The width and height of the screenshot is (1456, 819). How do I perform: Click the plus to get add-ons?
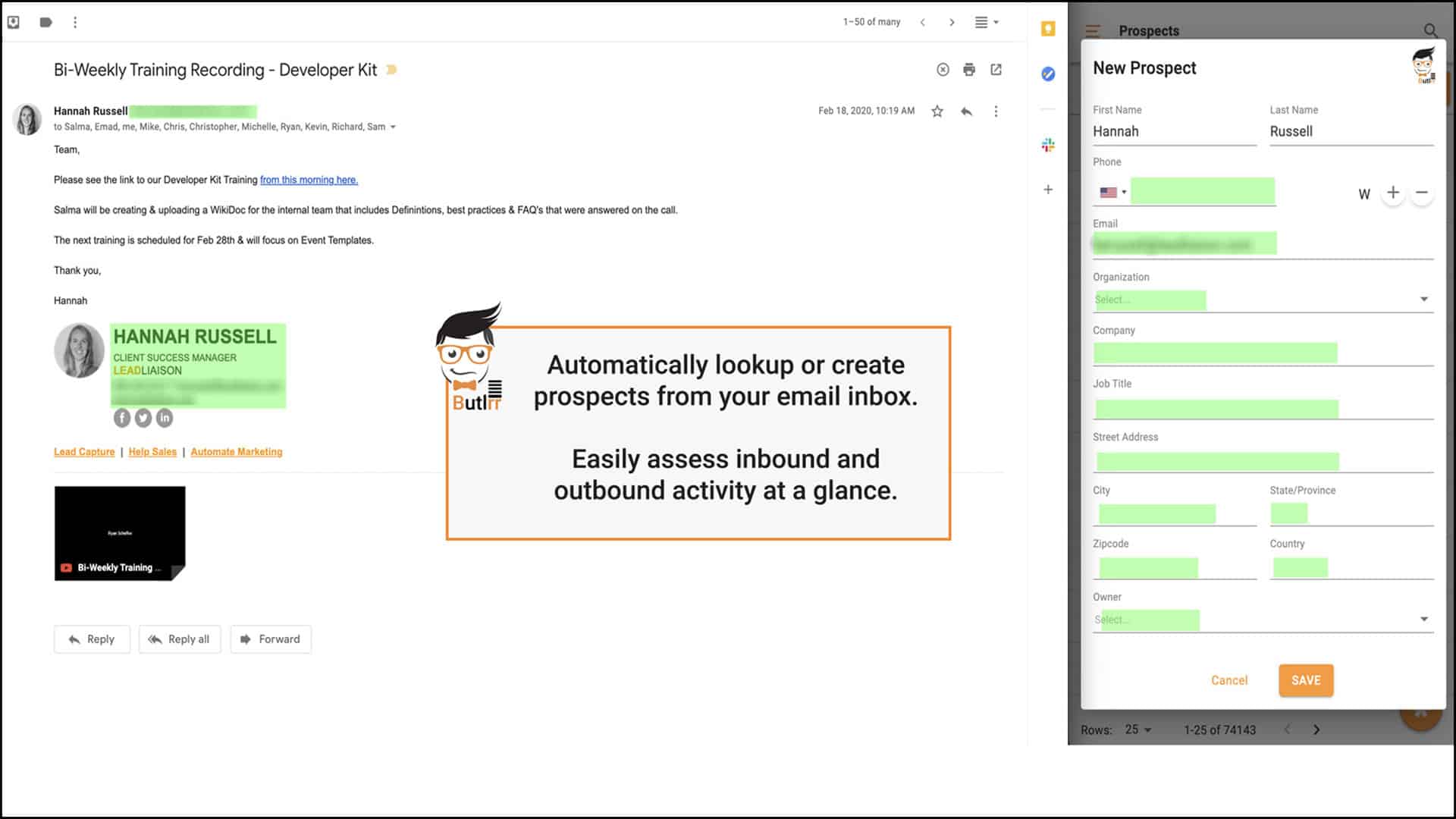pyautogui.click(x=1048, y=190)
